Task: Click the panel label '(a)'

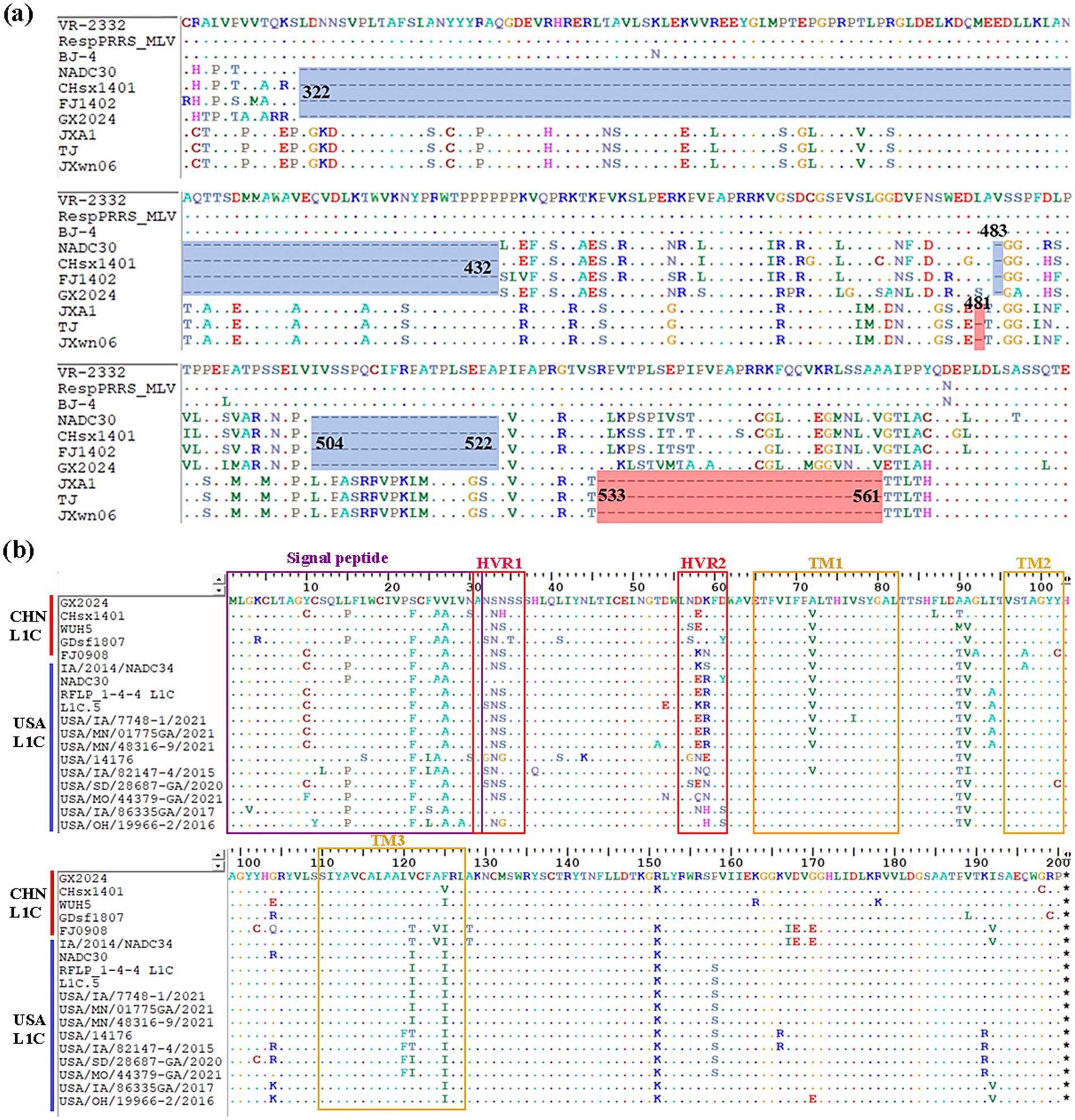Action: pyautogui.click(x=18, y=15)
